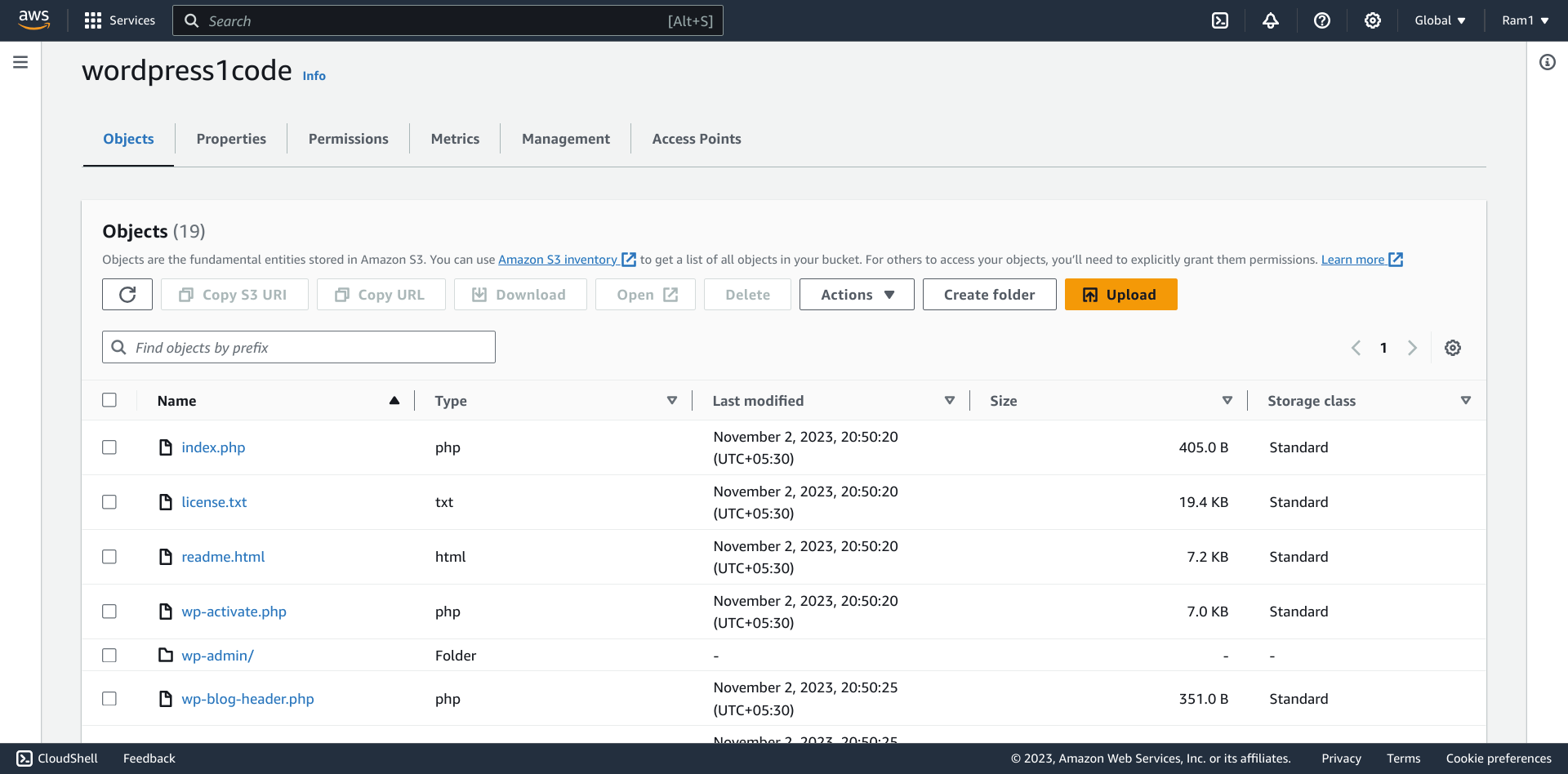Open the info panel icon at right
Image resolution: width=1568 pixels, height=774 pixels.
1548,62
